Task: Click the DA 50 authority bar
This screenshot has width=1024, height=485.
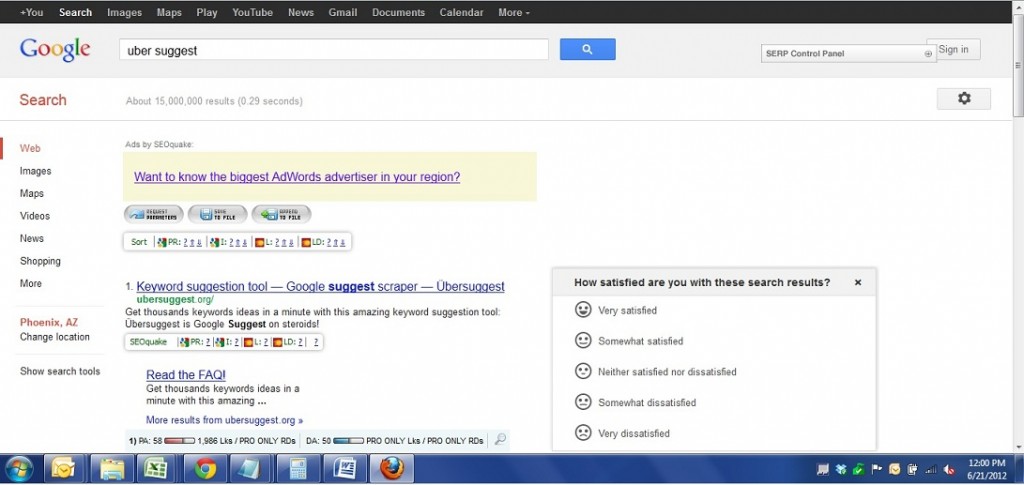Action: click(x=348, y=441)
